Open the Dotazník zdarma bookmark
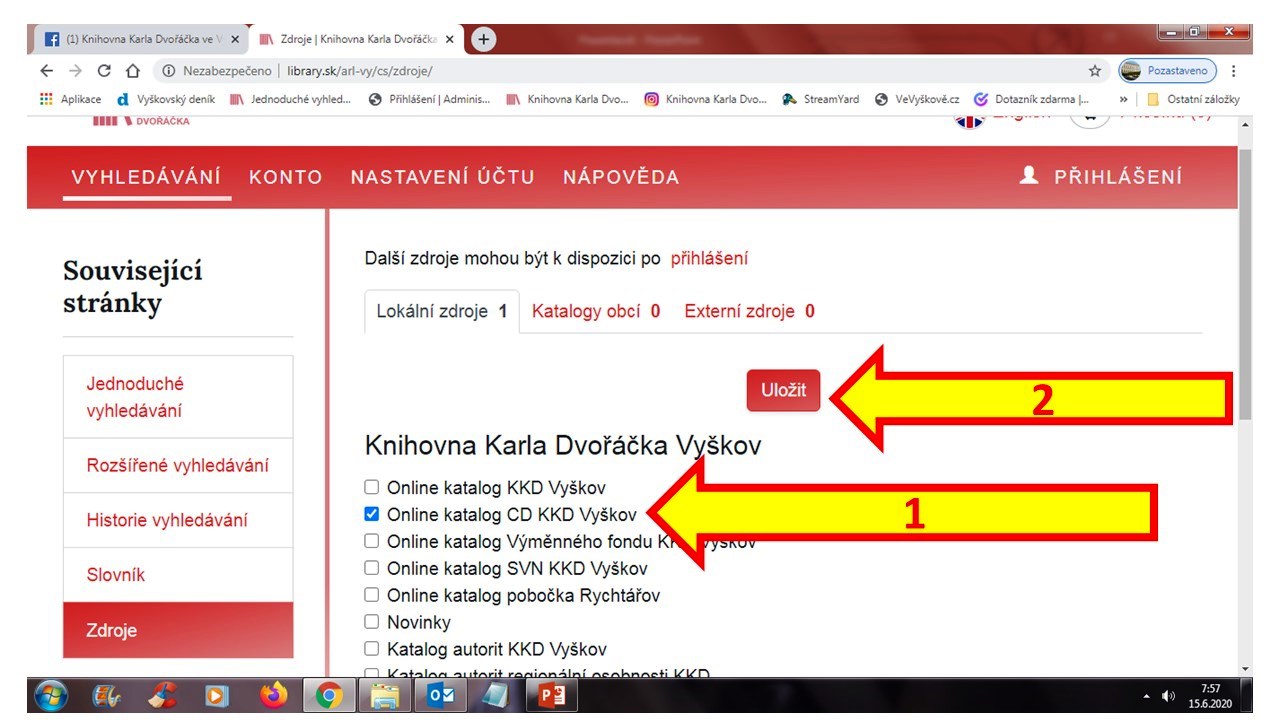Screen dimensions: 1280x720 coord(1032,99)
